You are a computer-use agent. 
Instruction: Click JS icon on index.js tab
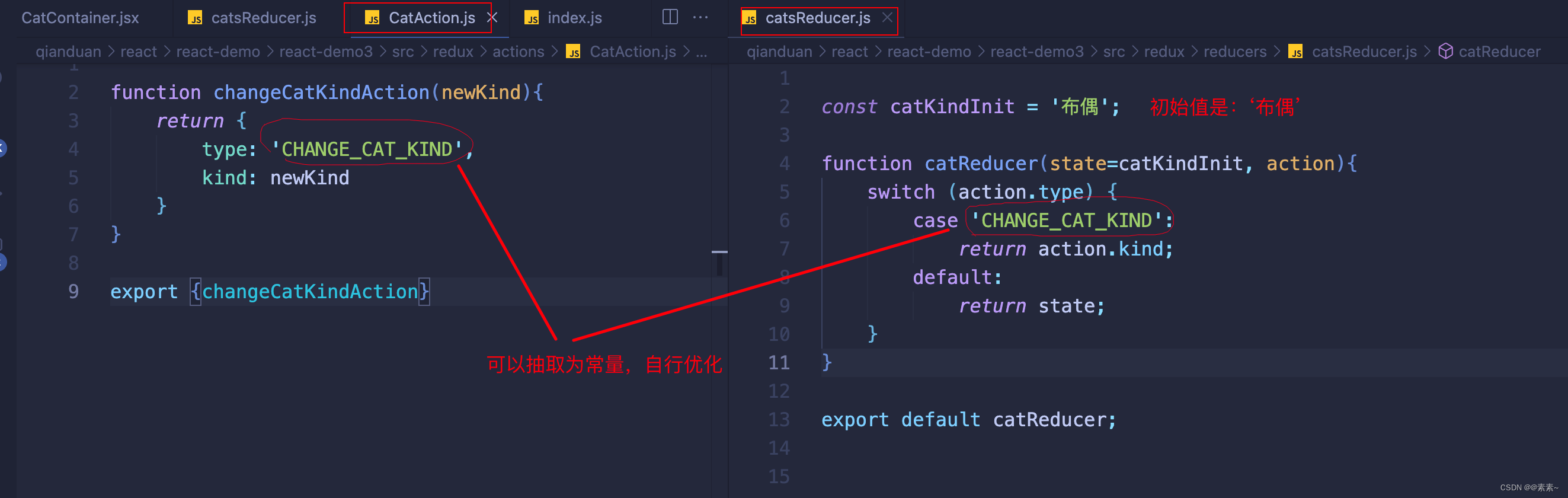[532, 18]
